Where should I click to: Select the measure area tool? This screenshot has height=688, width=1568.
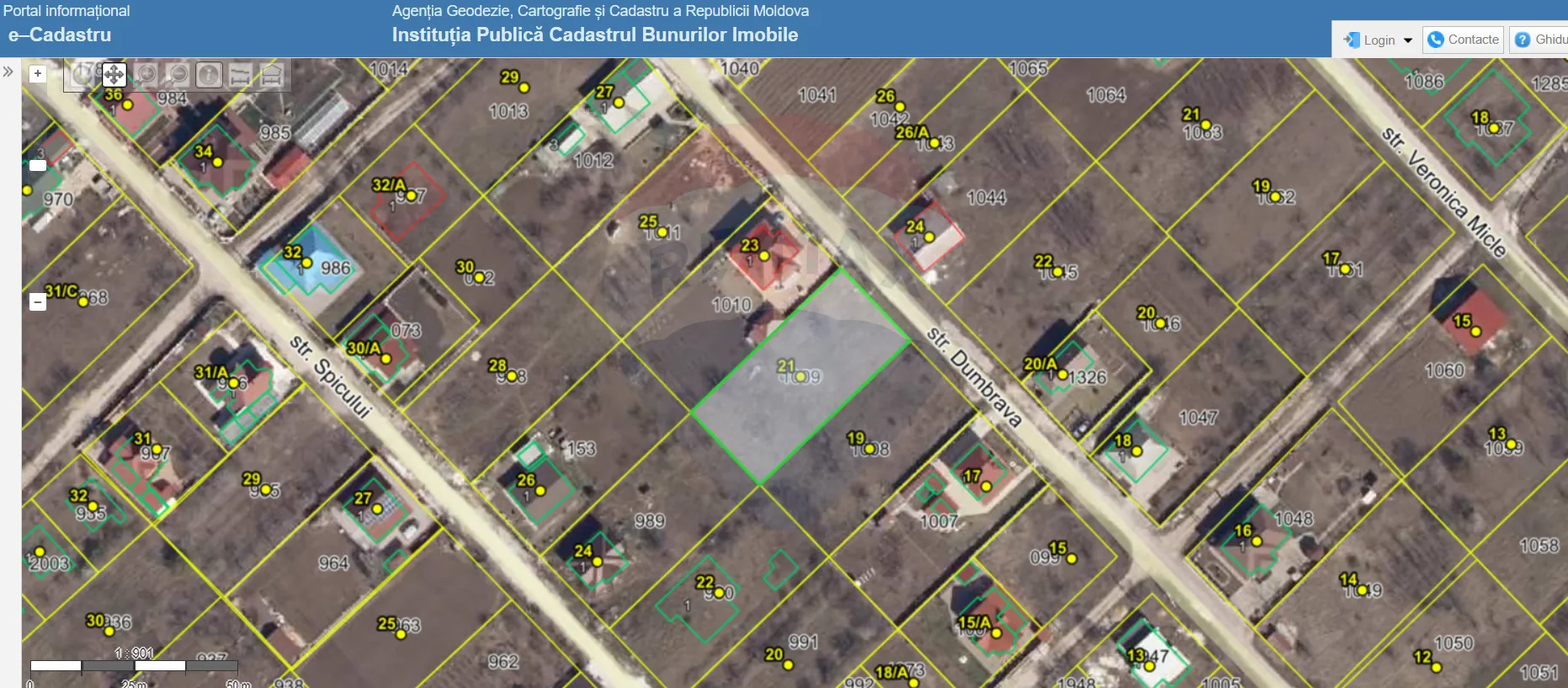coord(271,75)
